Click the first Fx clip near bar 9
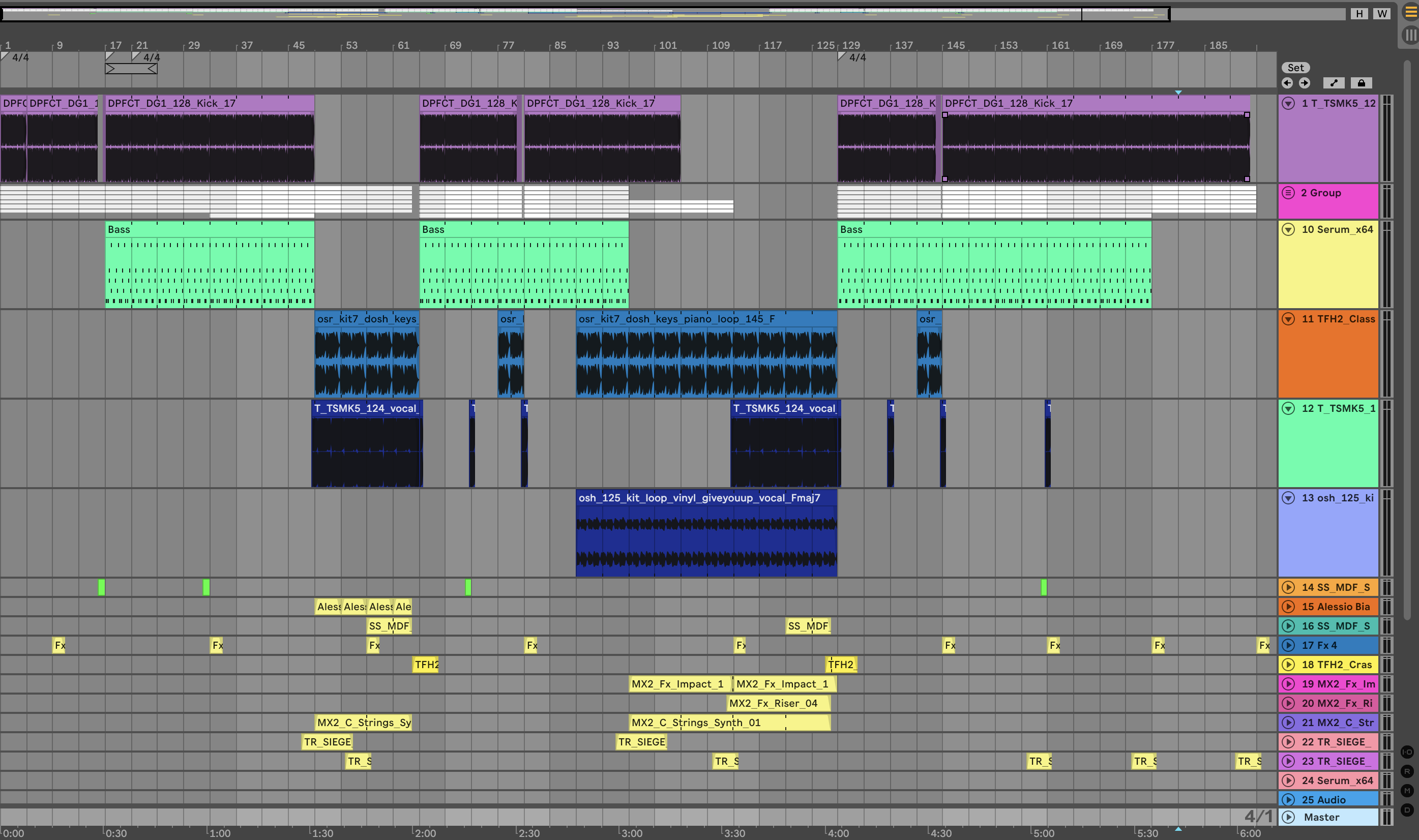The width and height of the screenshot is (1419, 840). (60, 645)
